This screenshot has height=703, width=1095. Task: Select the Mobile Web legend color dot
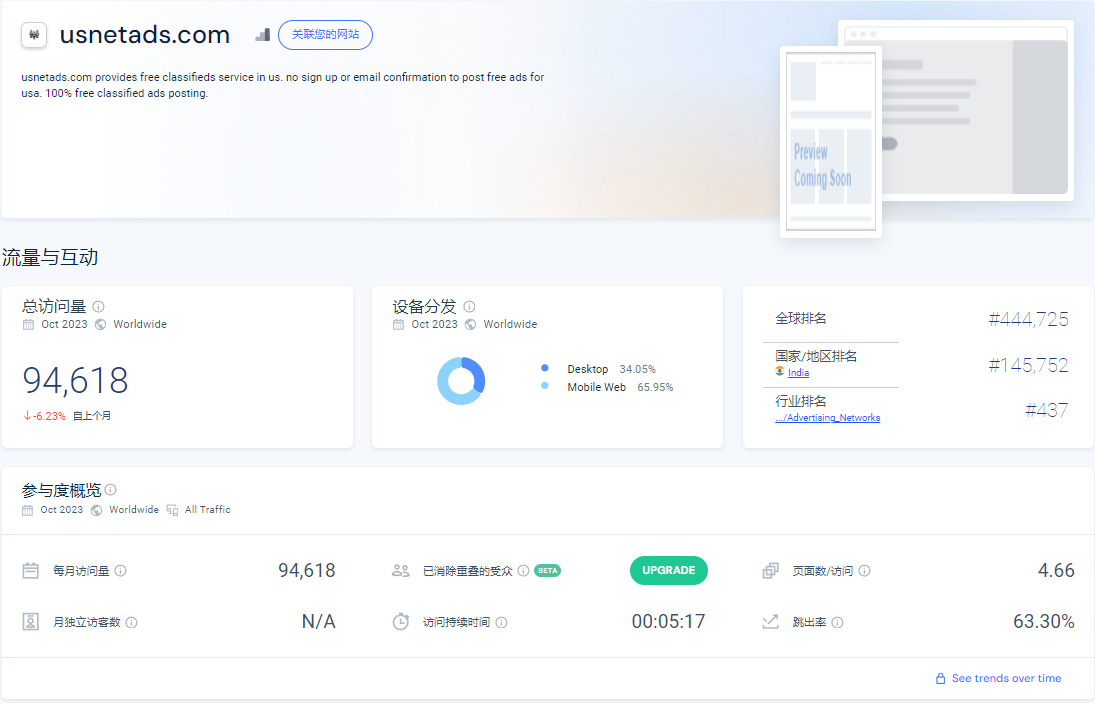[x=544, y=387]
